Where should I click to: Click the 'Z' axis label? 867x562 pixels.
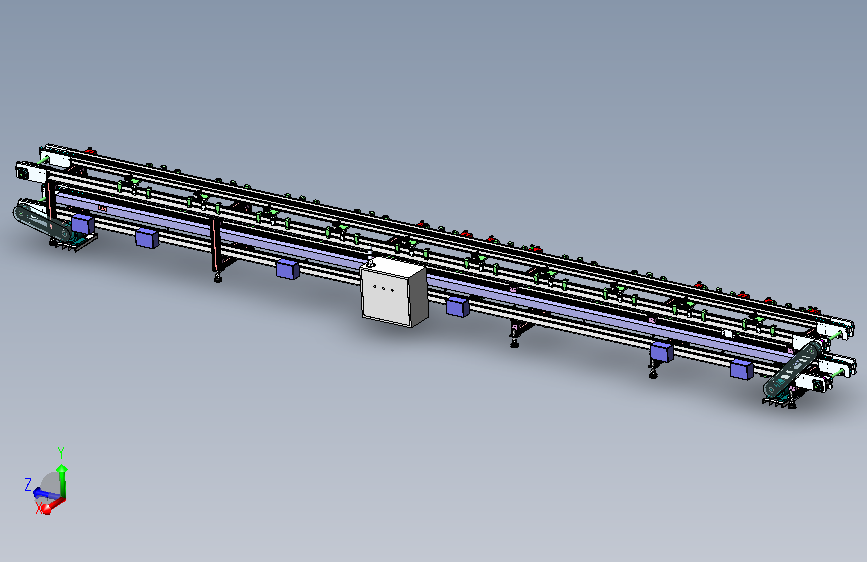28,485
